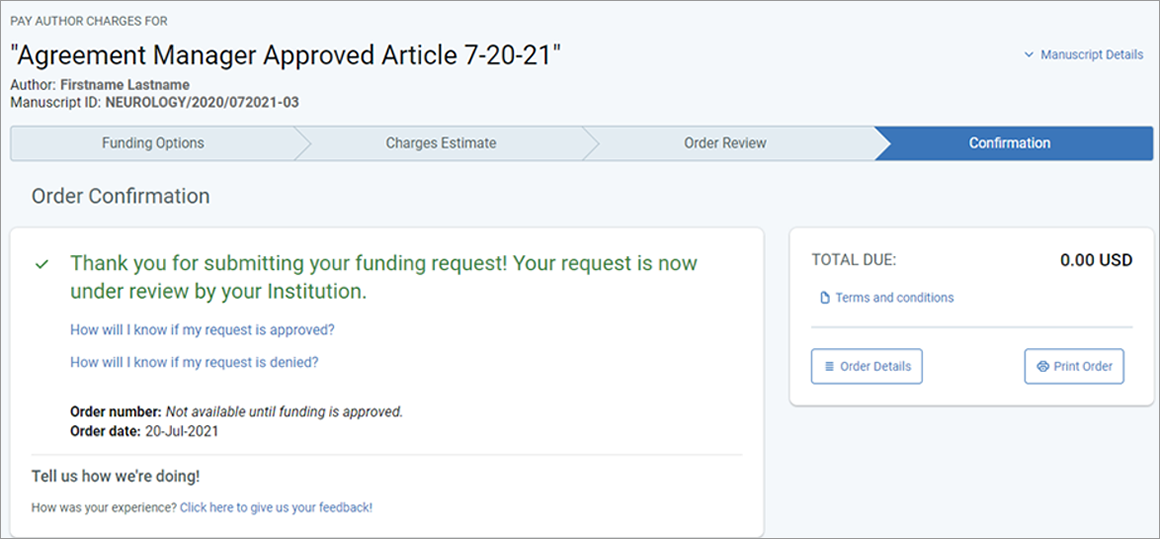1160x539 pixels.
Task: Click the Confirmation step
Action: pos(1010,143)
